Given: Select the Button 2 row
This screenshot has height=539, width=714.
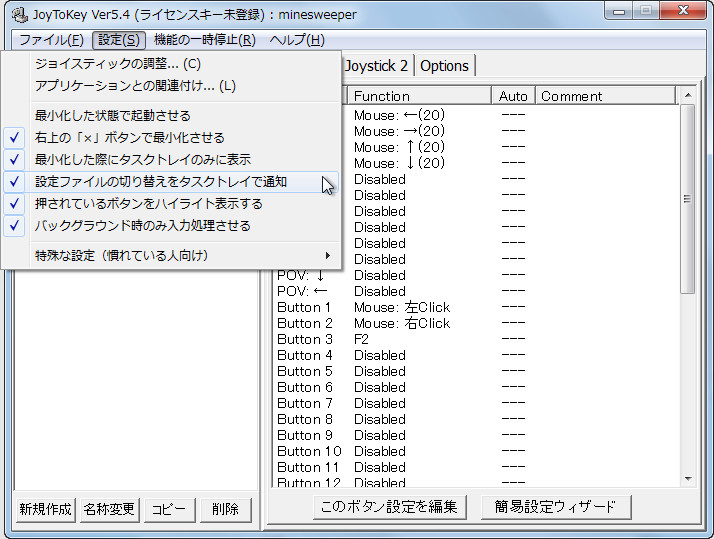Looking at the screenshot, I should coord(476,323).
